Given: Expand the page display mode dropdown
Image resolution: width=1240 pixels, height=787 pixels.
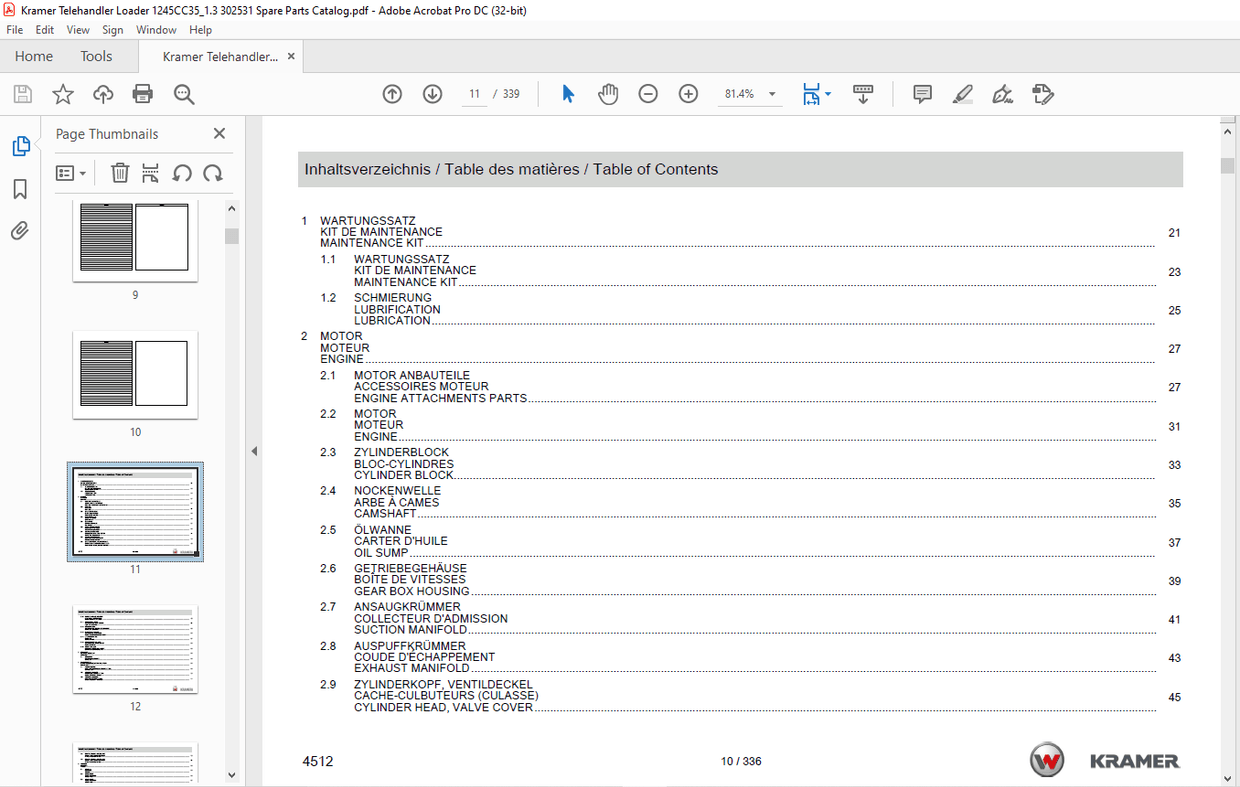Looking at the screenshot, I should 827,93.
